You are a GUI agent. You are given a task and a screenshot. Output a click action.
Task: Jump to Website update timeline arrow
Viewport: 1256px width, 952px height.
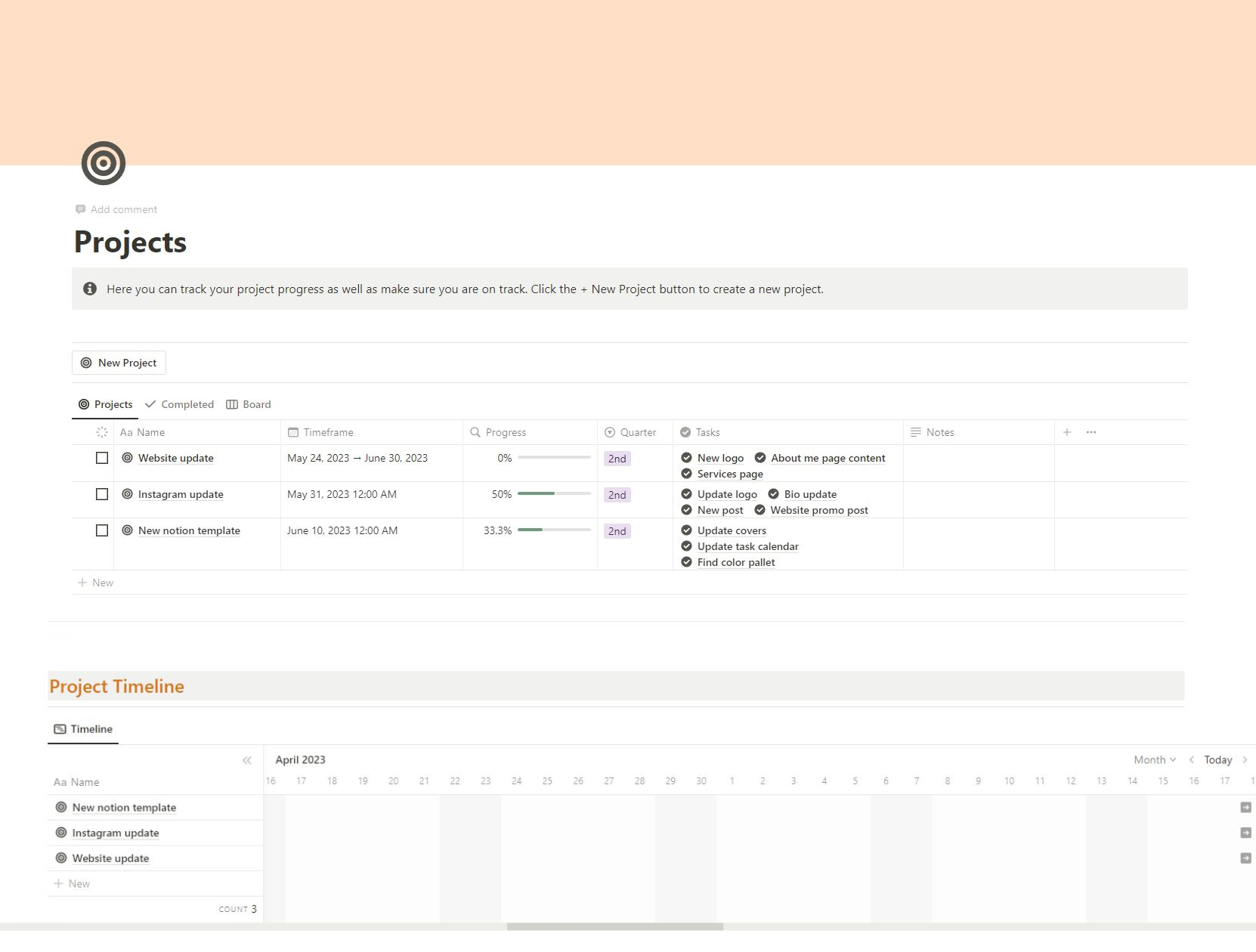(1245, 858)
